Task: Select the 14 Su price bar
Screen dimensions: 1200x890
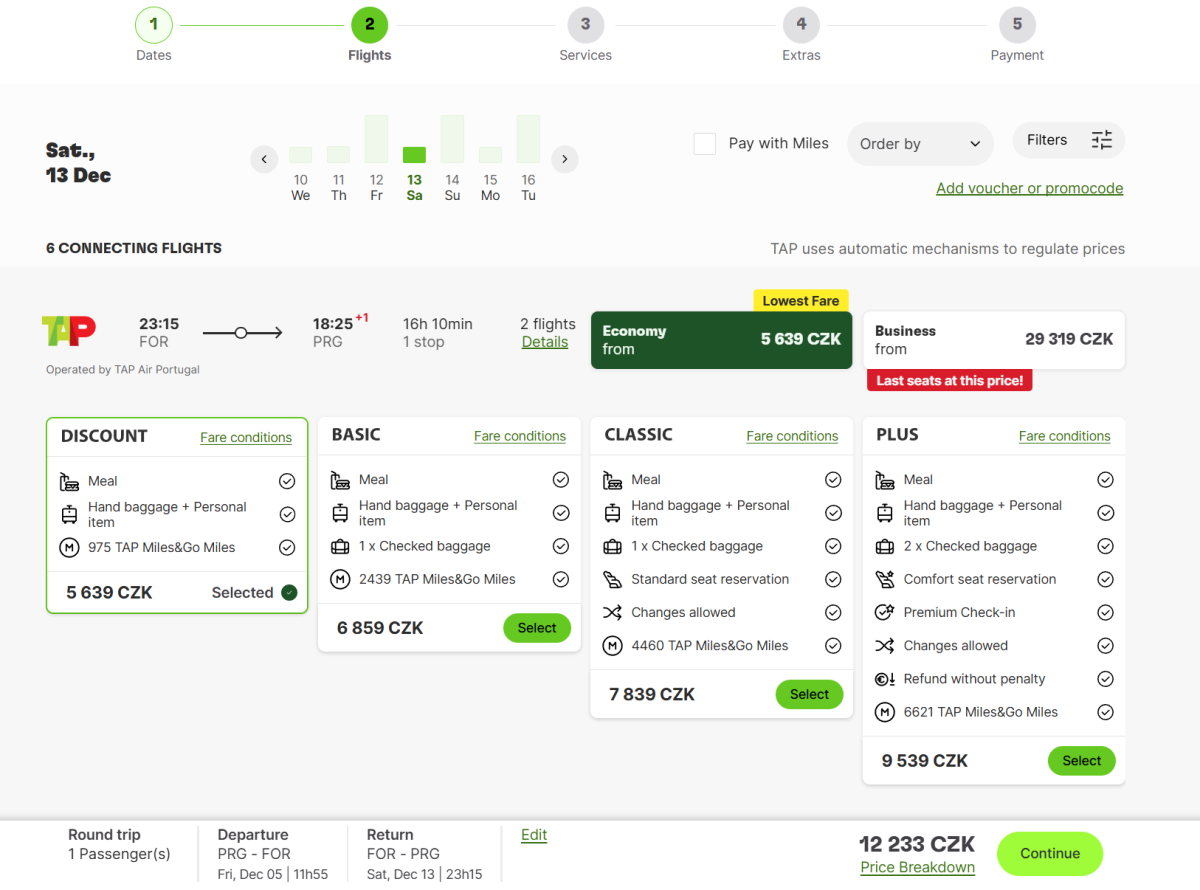Action: pyautogui.click(x=452, y=140)
